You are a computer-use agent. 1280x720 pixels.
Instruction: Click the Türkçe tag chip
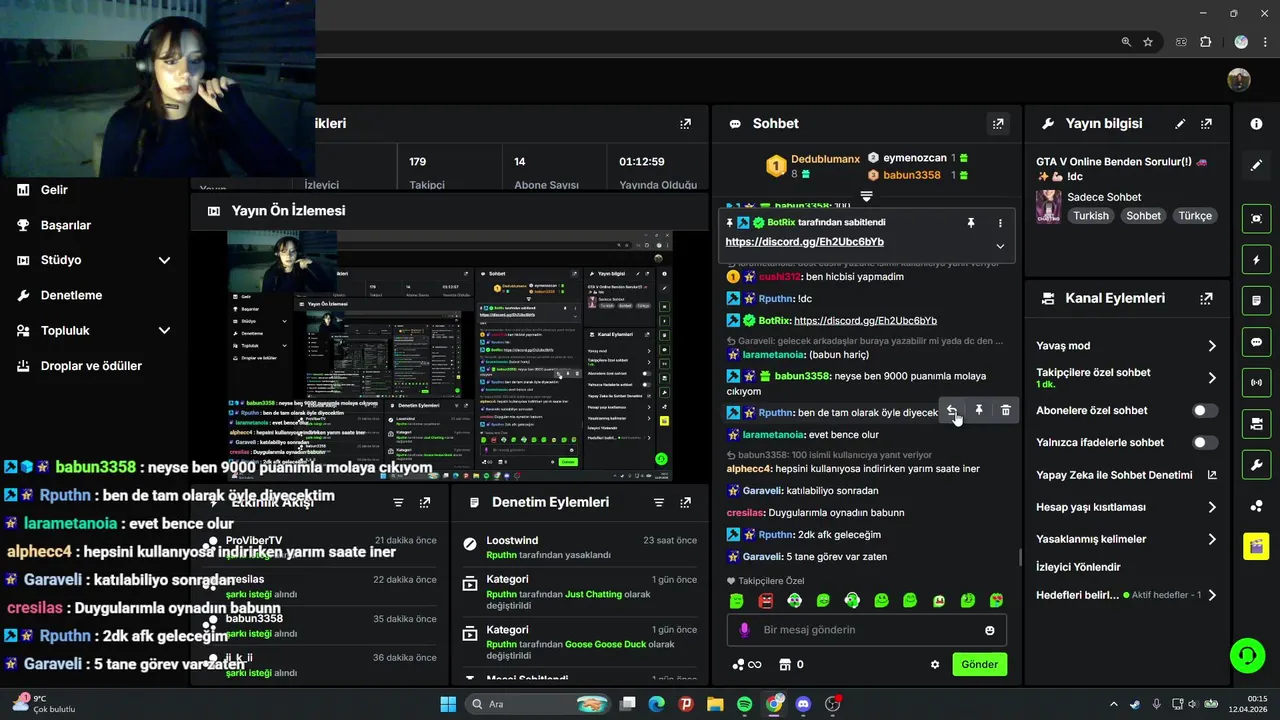[1195, 216]
